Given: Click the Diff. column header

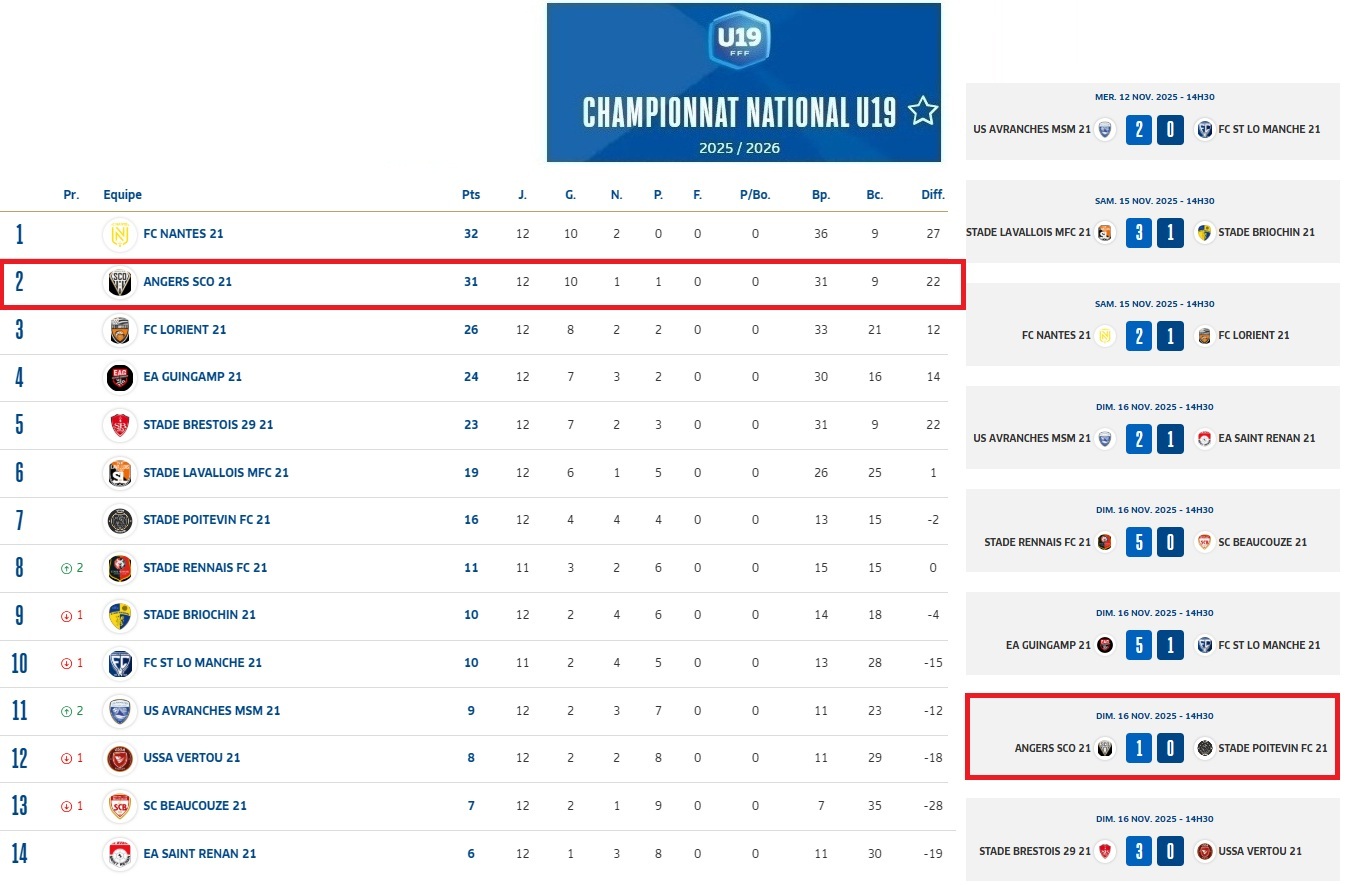Looking at the screenshot, I should click(932, 195).
